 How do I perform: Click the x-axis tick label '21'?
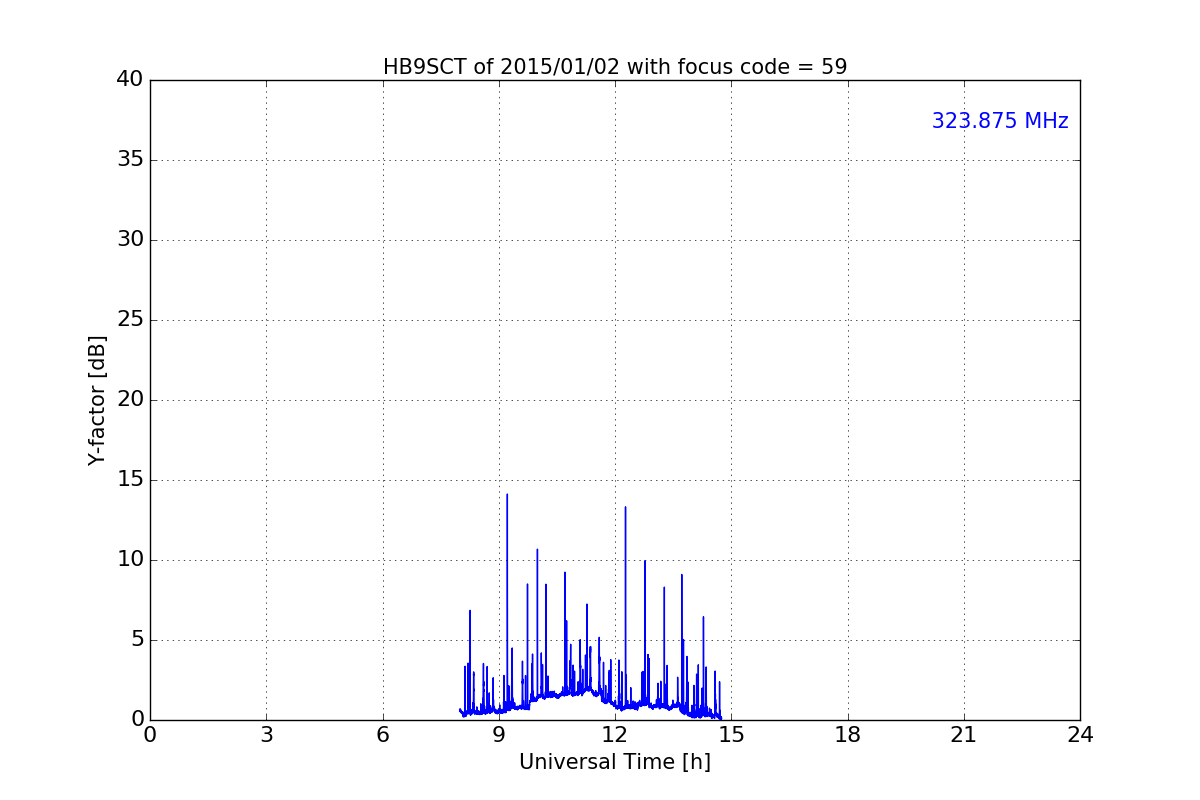(x=964, y=735)
